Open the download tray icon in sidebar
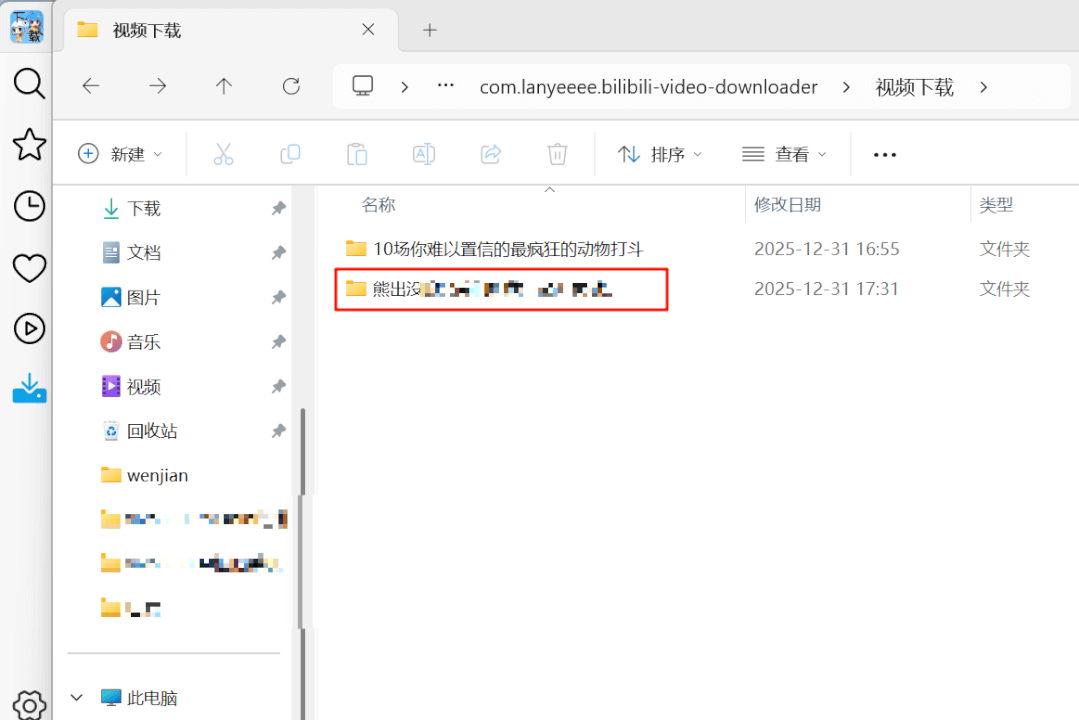Screen dimensions: 1079x720 28,389
